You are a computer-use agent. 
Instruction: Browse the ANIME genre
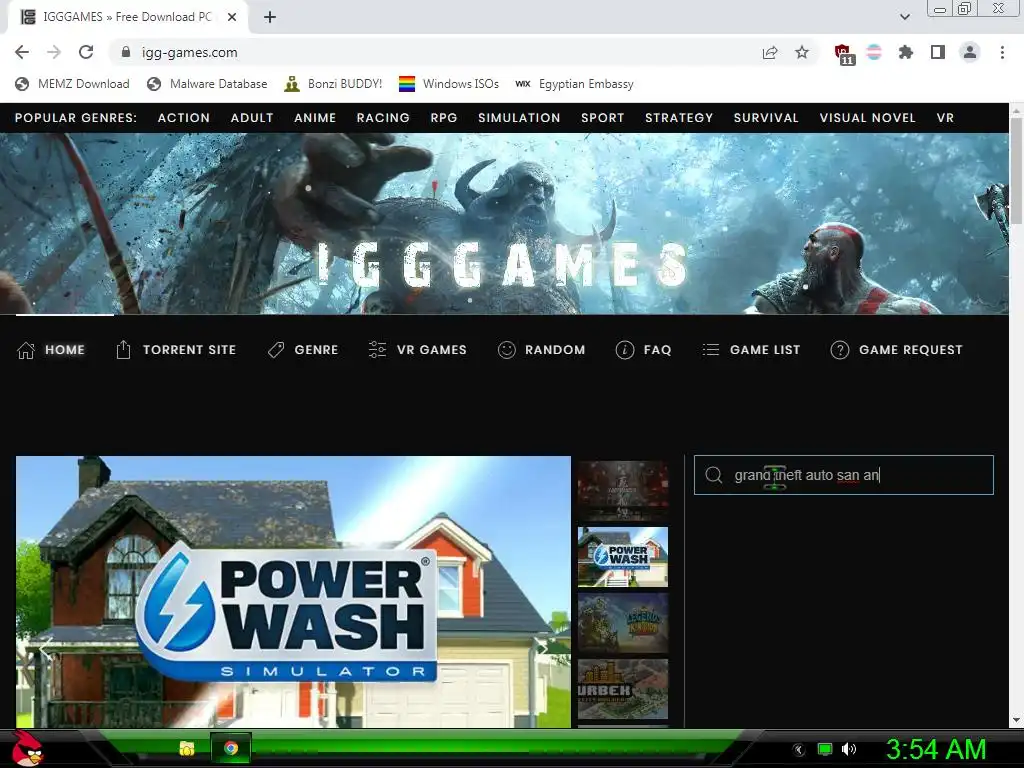click(x=315, y=118)
